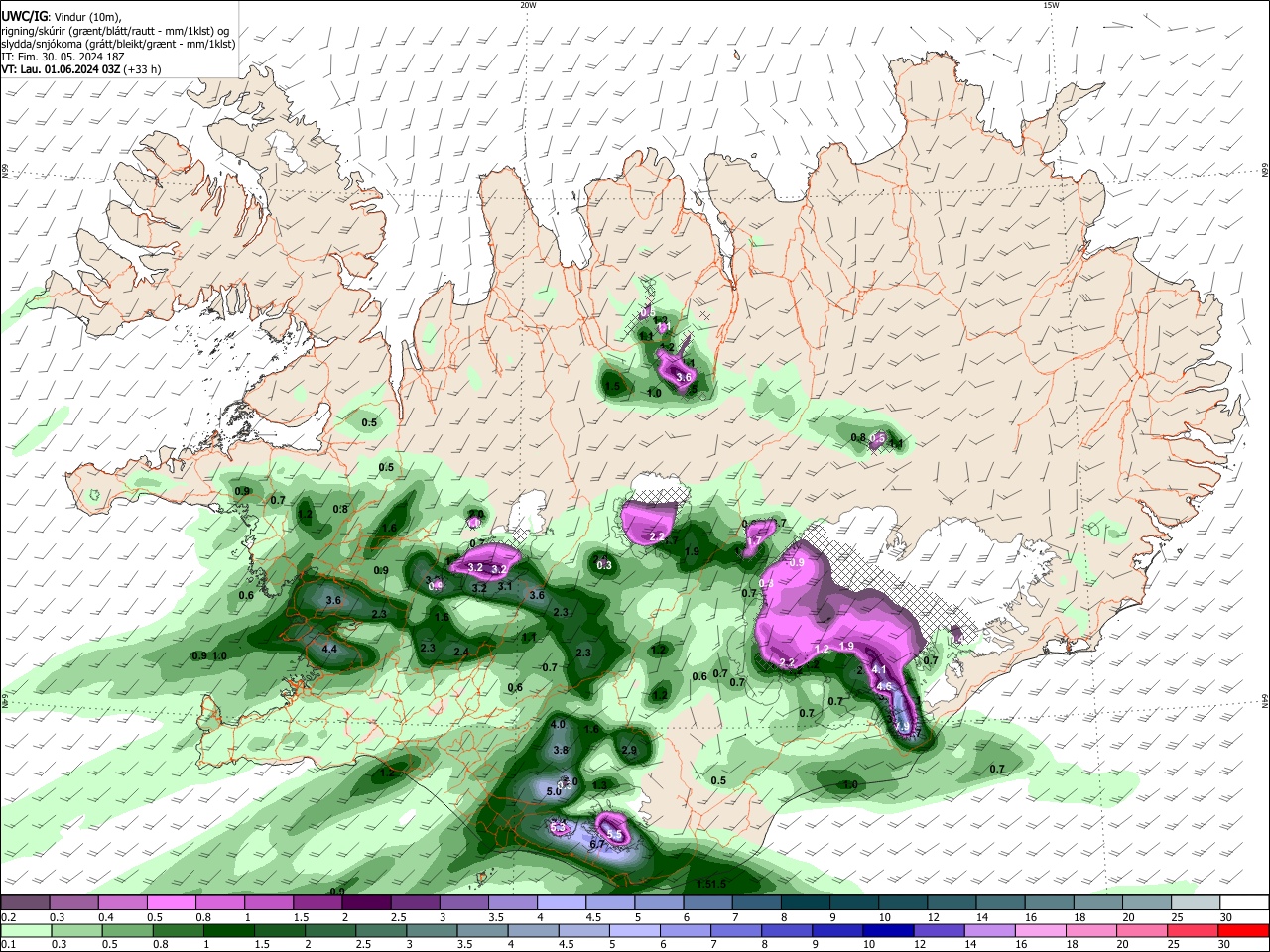Click the bright red 30 swatch in the lower legend
This screenshot has width=1270, height=952.
click(1243, 931)
